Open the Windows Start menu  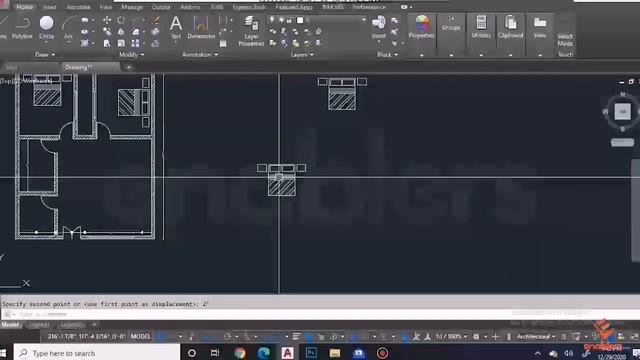click(x=4, y=353)
